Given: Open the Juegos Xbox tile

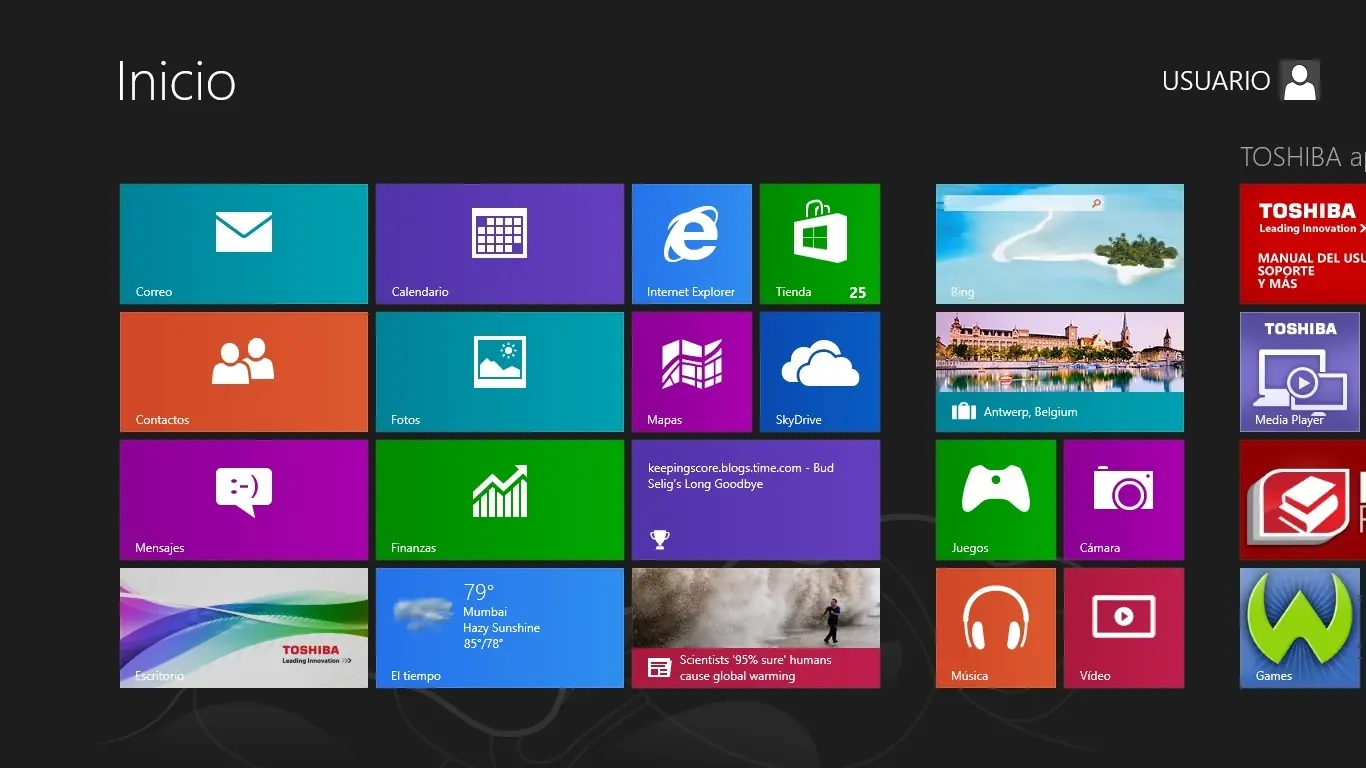Looking at the screenshot, I should 996,500.
